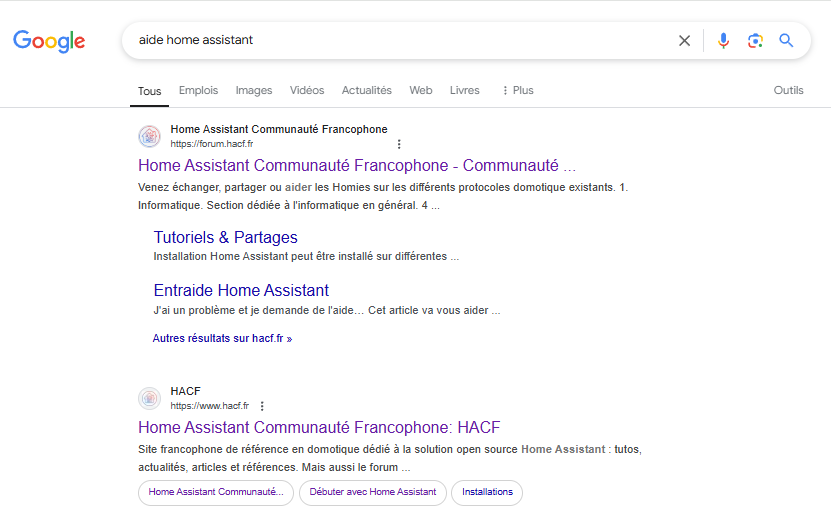Select the Actualités tab

tap(366, 90)
